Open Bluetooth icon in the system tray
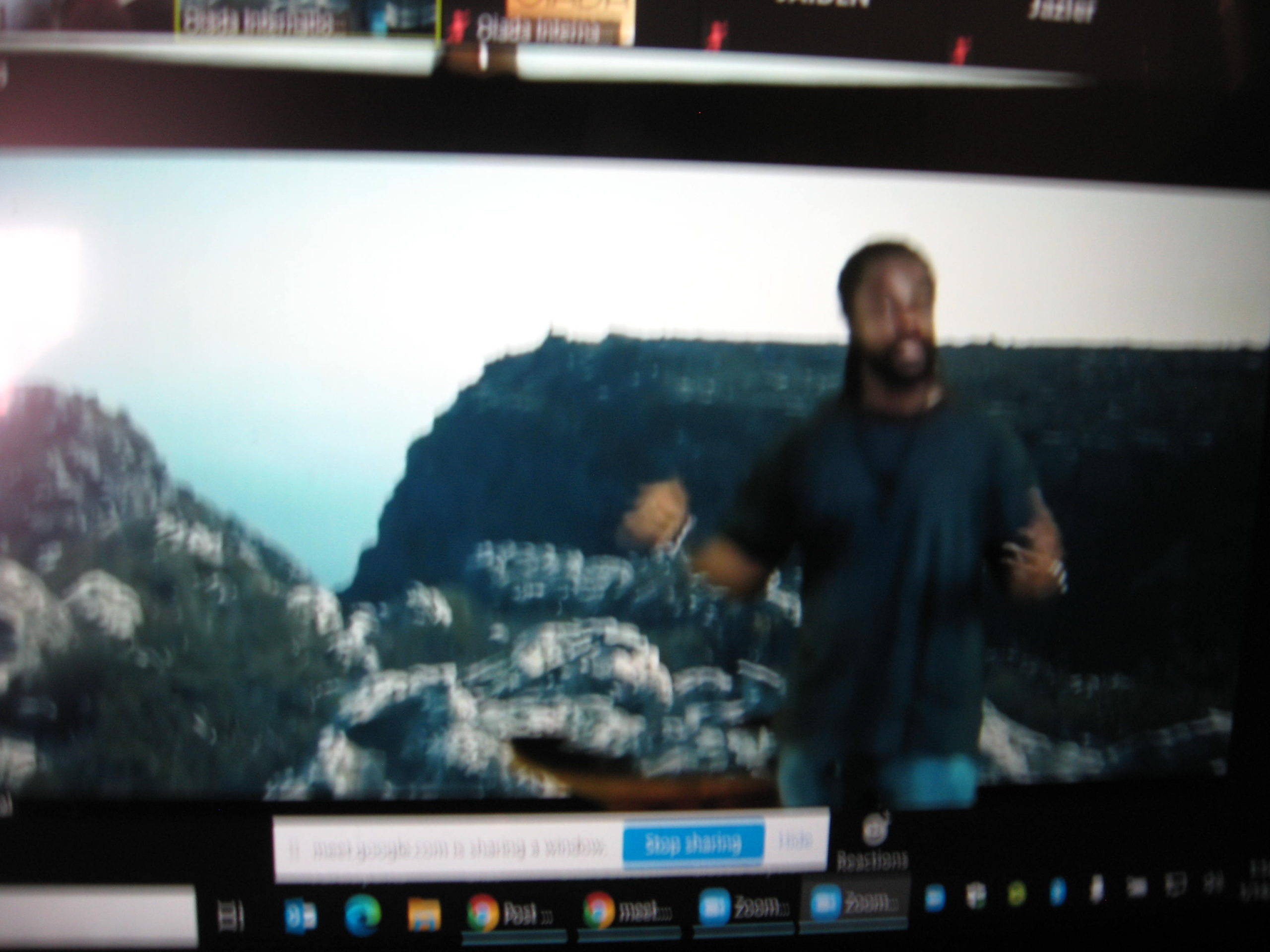 (x=1058, y=892)
